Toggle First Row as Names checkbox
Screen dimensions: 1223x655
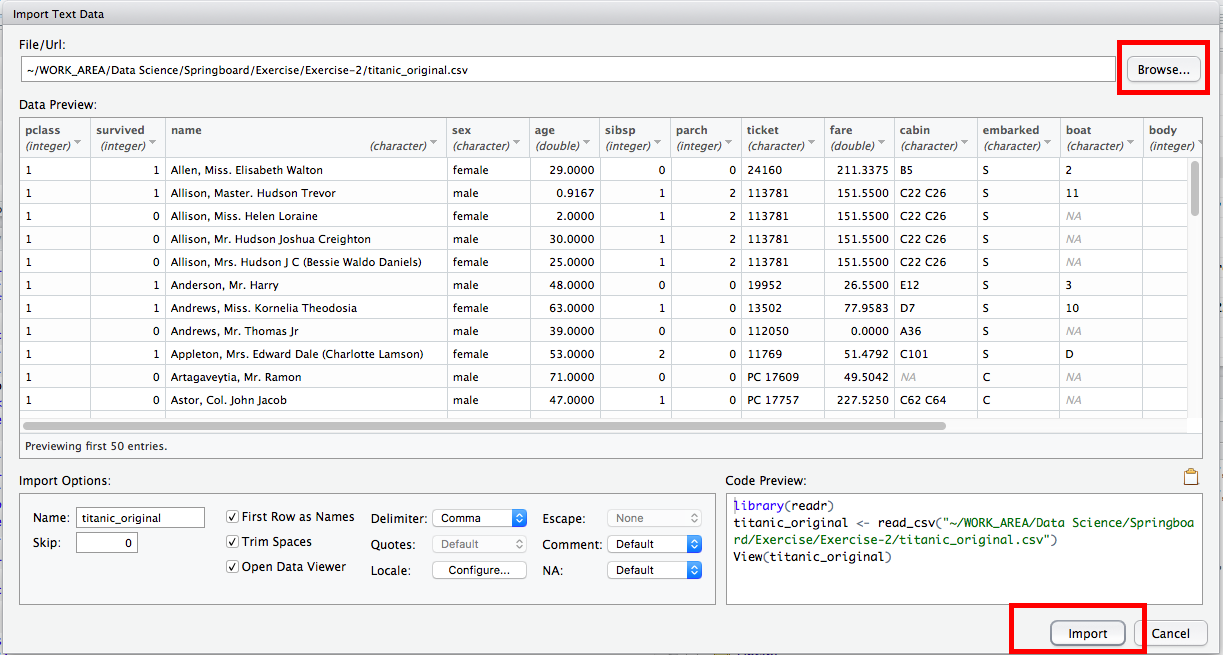233,517
